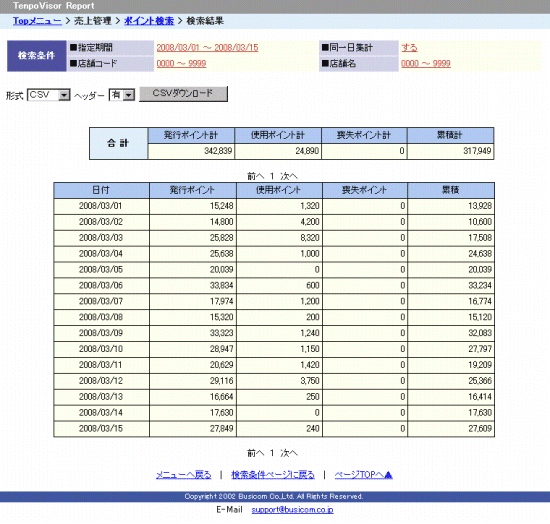The height and width of the screenshot is (524, 550).
Task: Click the 累積 column header
Action: point(451,190)
